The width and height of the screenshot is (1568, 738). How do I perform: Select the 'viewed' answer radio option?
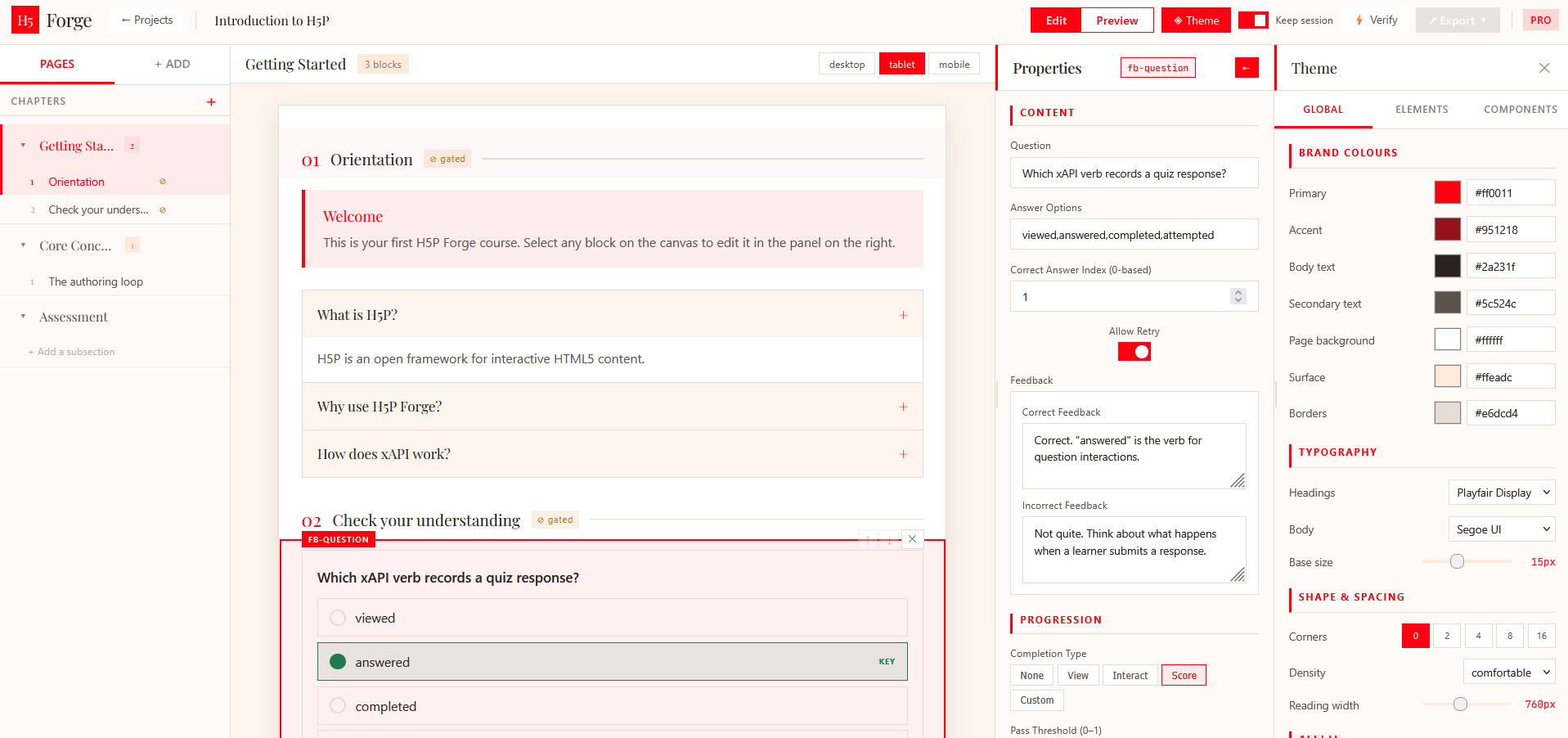(338, 619)
